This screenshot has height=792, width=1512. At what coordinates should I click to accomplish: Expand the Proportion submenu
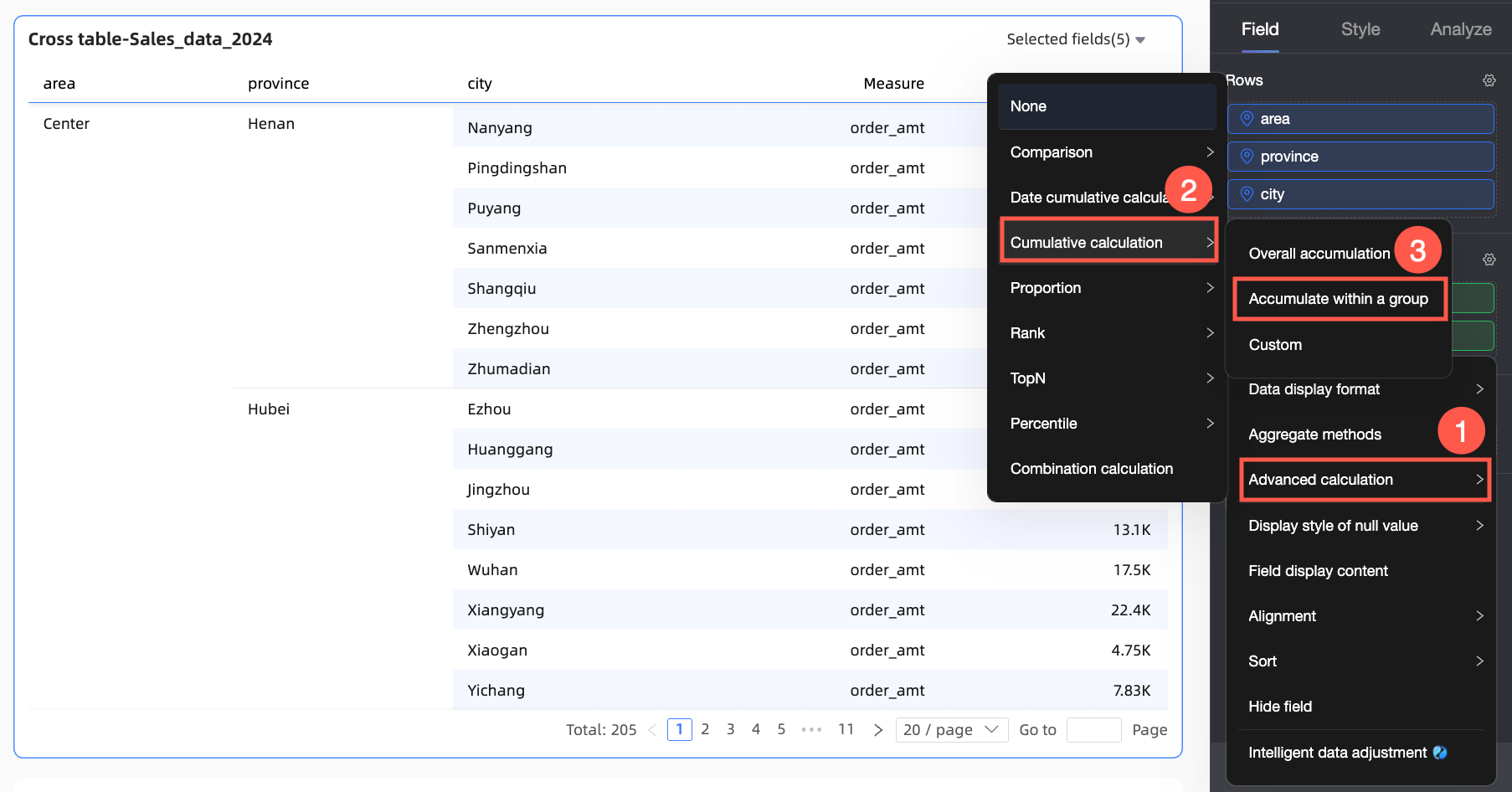tap(1210, 288)
